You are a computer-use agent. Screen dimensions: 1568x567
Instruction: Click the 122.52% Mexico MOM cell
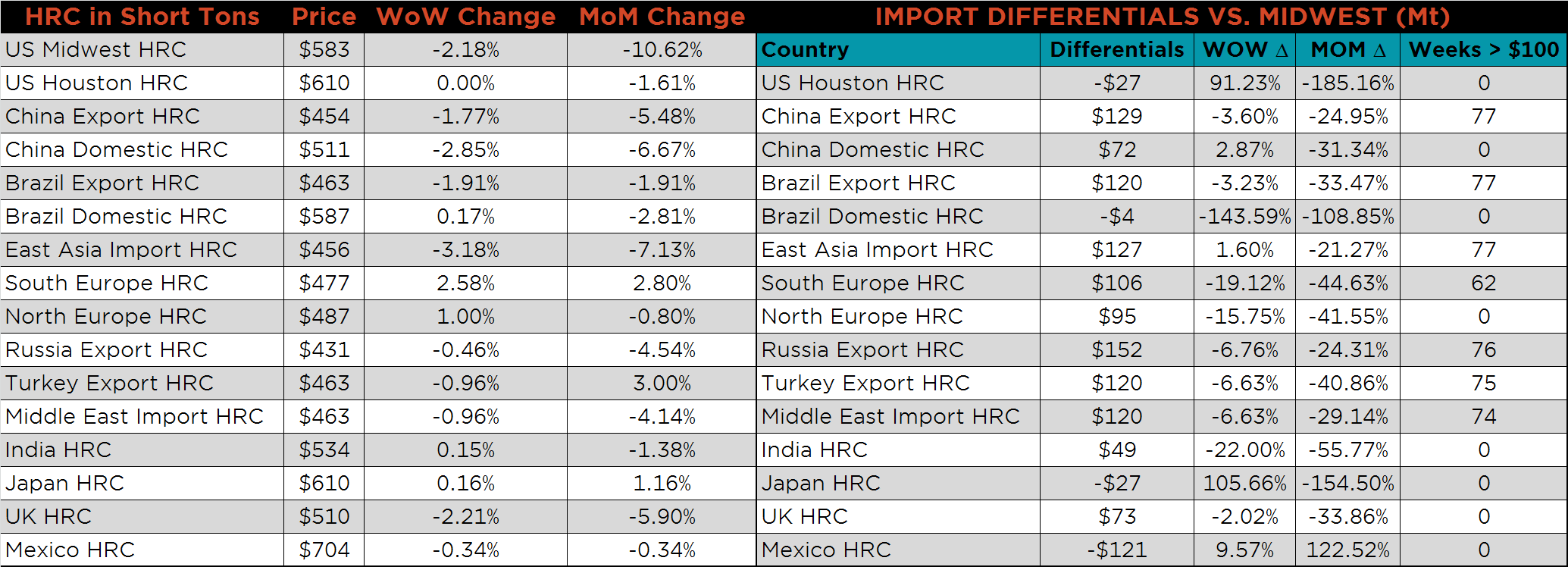pyautogui.click(x=1347, y=550)
